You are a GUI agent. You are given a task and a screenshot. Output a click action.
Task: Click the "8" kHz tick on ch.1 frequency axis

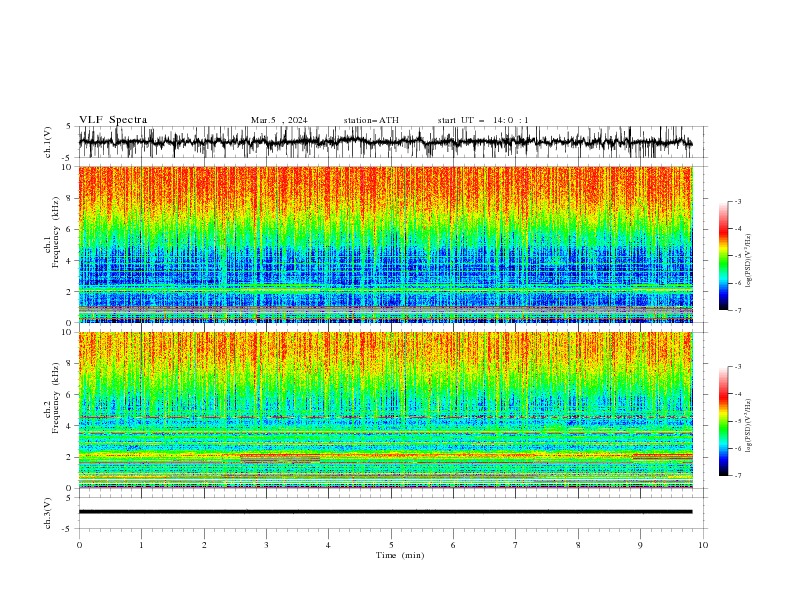point(69,198)
